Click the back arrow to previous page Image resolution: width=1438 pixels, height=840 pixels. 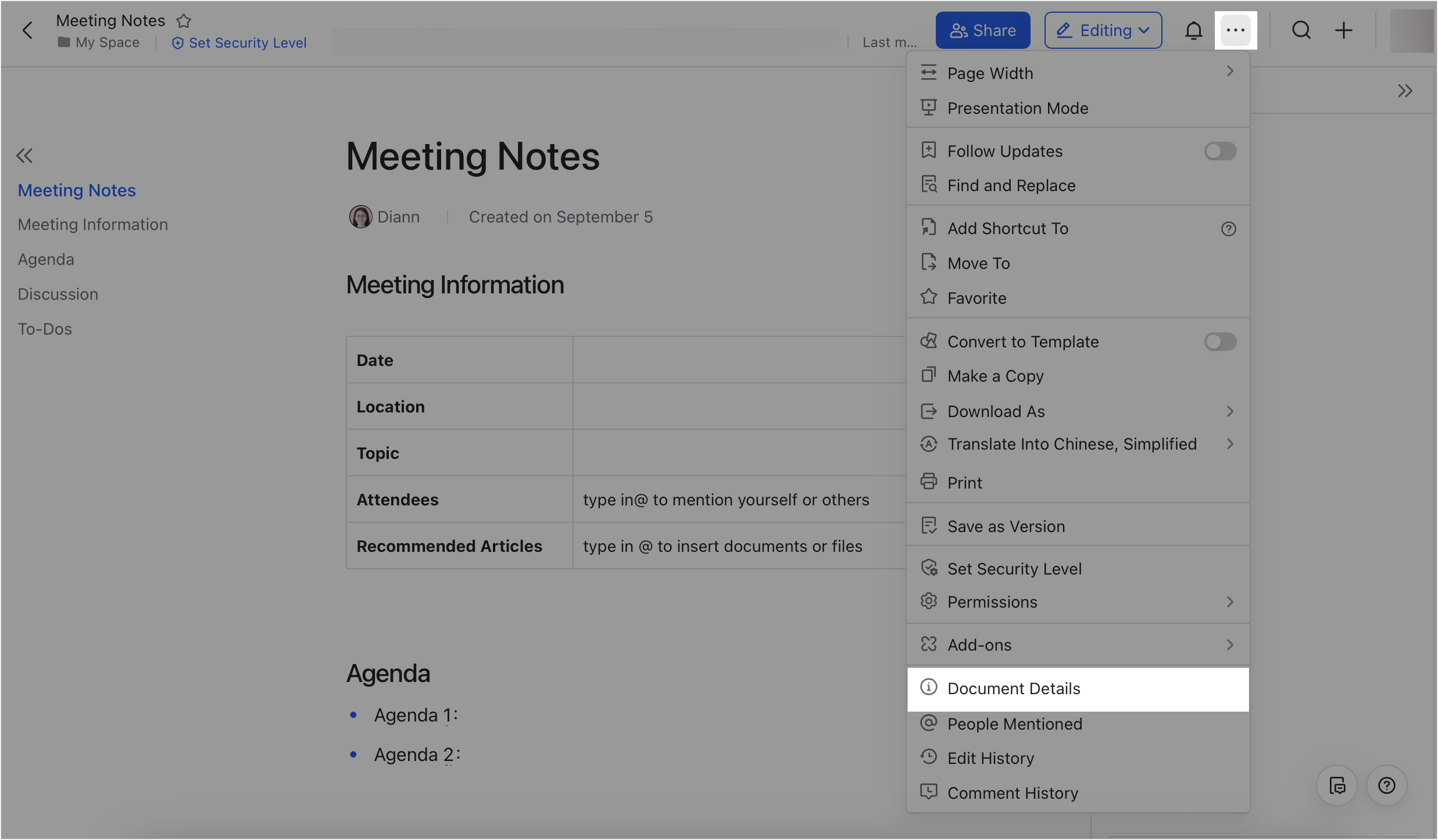point(28,30)
